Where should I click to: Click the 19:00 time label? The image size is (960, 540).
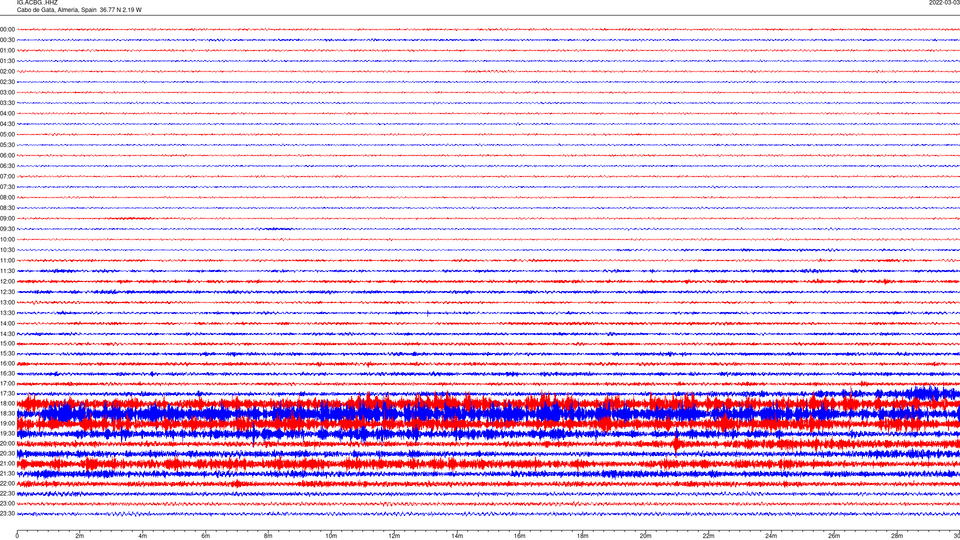pos(7,424)
